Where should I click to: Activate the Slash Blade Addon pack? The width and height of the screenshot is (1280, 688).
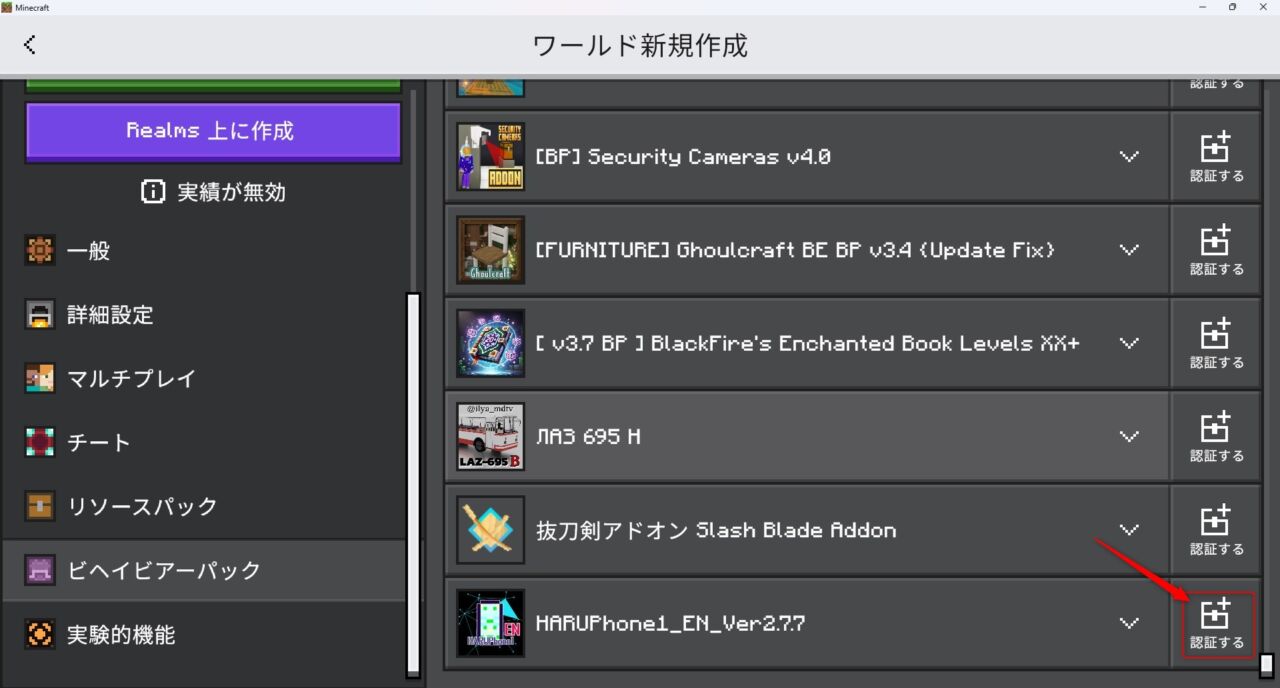pos(1216,530)
